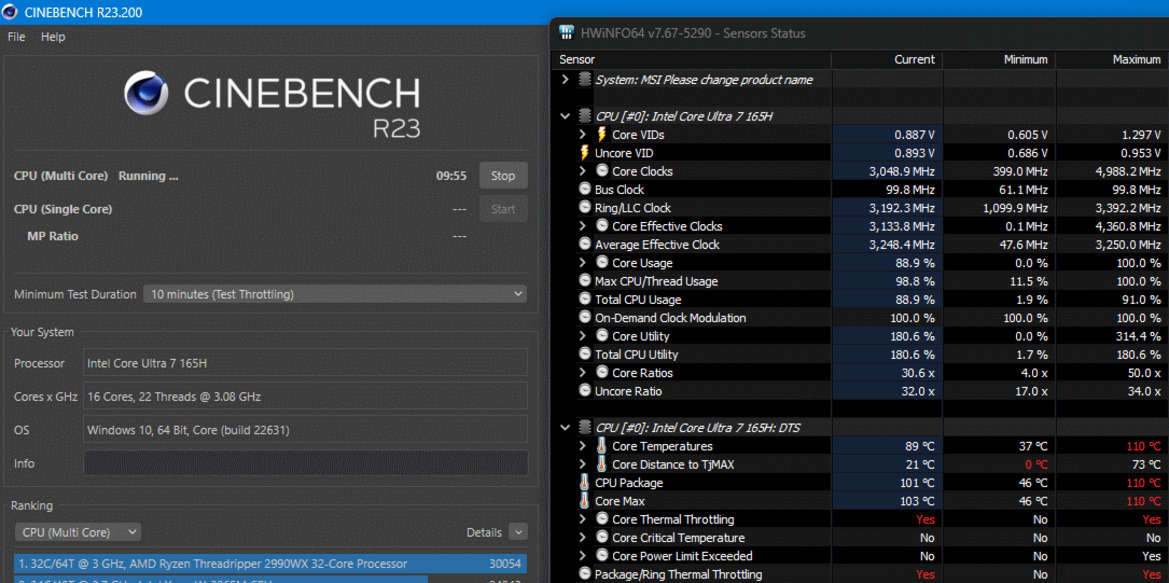Click the icon beside Package/Ring Thermal Throttling
The height and width of the screenshot is (583, 1169).
pos(585,574)
